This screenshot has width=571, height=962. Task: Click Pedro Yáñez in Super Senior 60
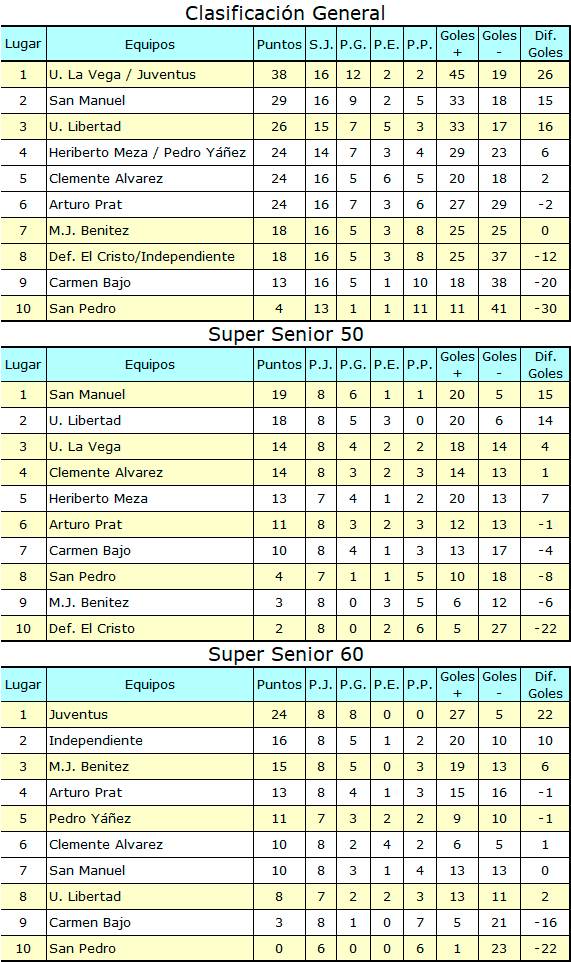(90, 818)
